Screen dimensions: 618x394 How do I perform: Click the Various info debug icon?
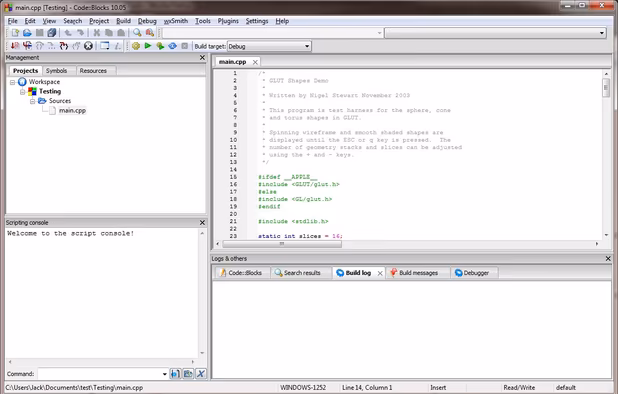point(117,46)
